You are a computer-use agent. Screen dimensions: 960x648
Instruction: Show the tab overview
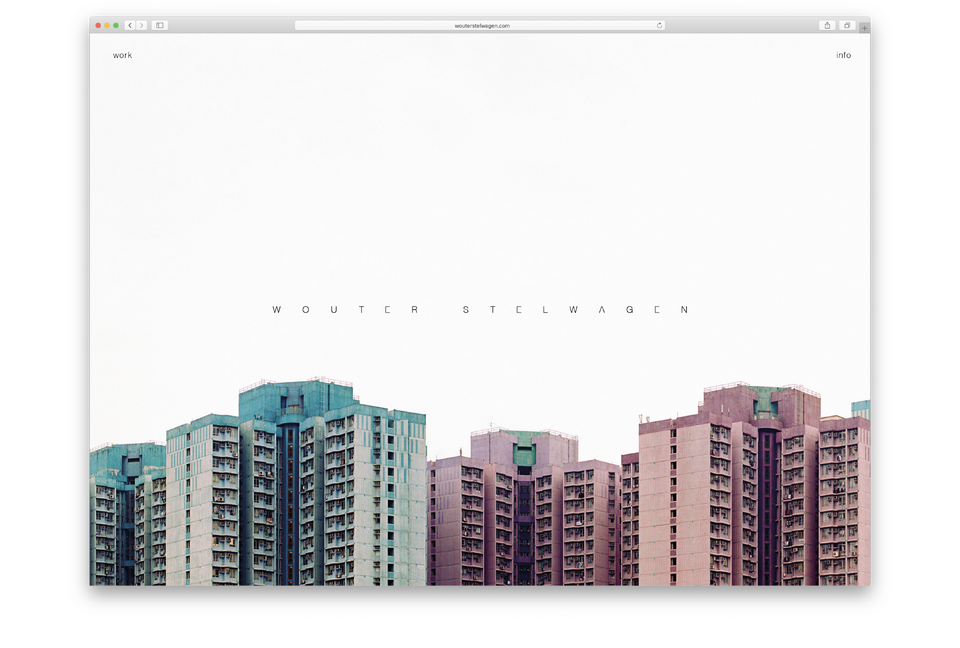846,25
